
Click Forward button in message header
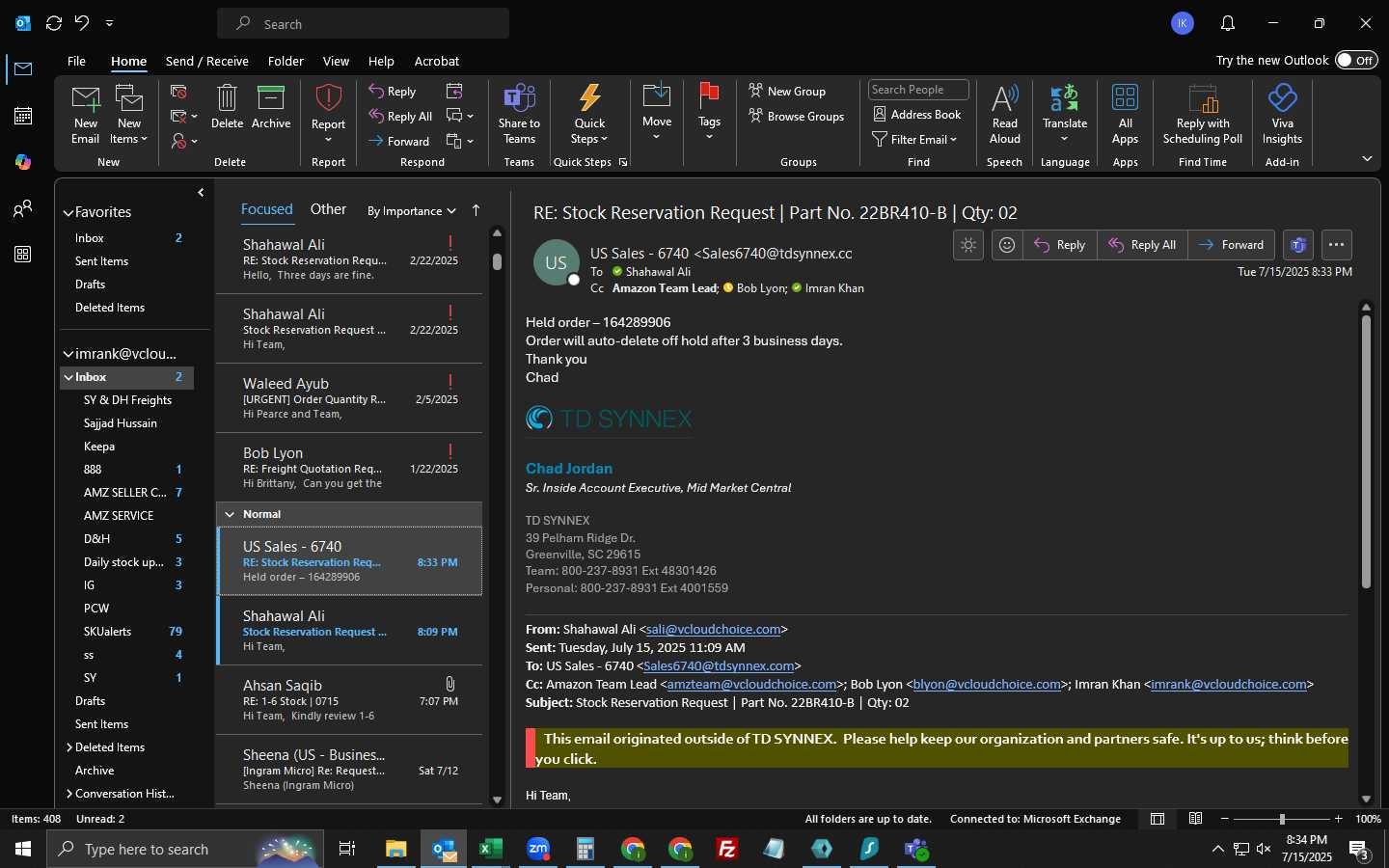[1232, 245]
